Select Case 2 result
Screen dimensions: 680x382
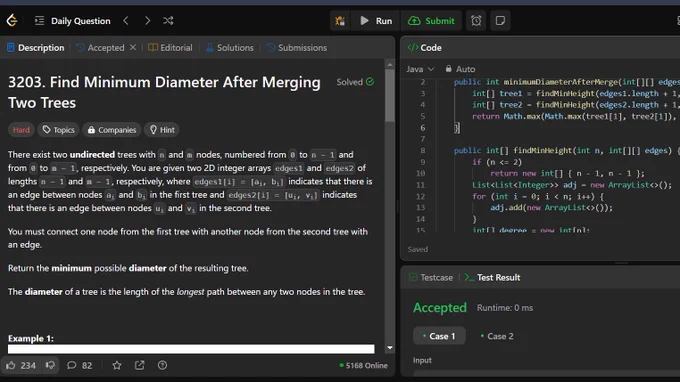[497, 336]
